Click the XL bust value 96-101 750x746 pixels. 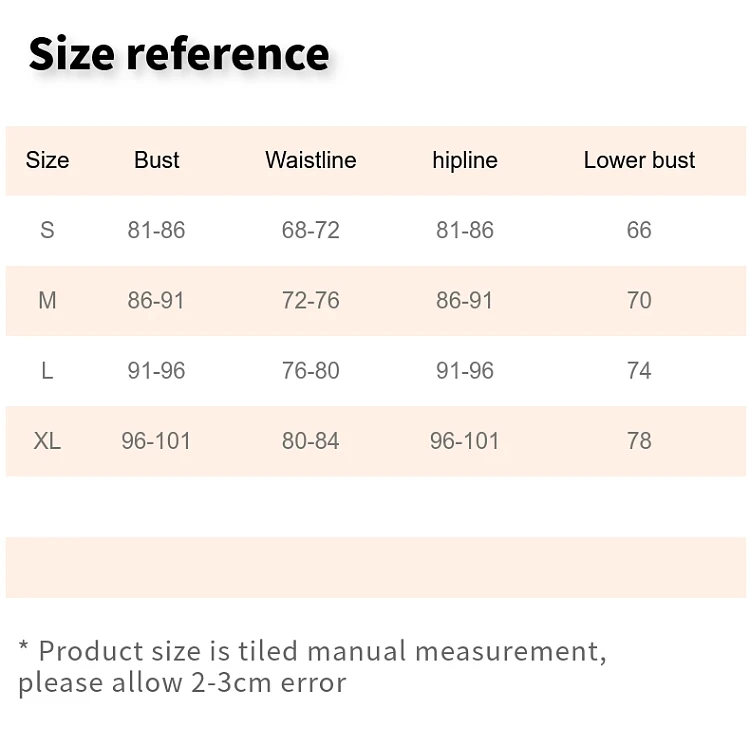click(156, 441)
